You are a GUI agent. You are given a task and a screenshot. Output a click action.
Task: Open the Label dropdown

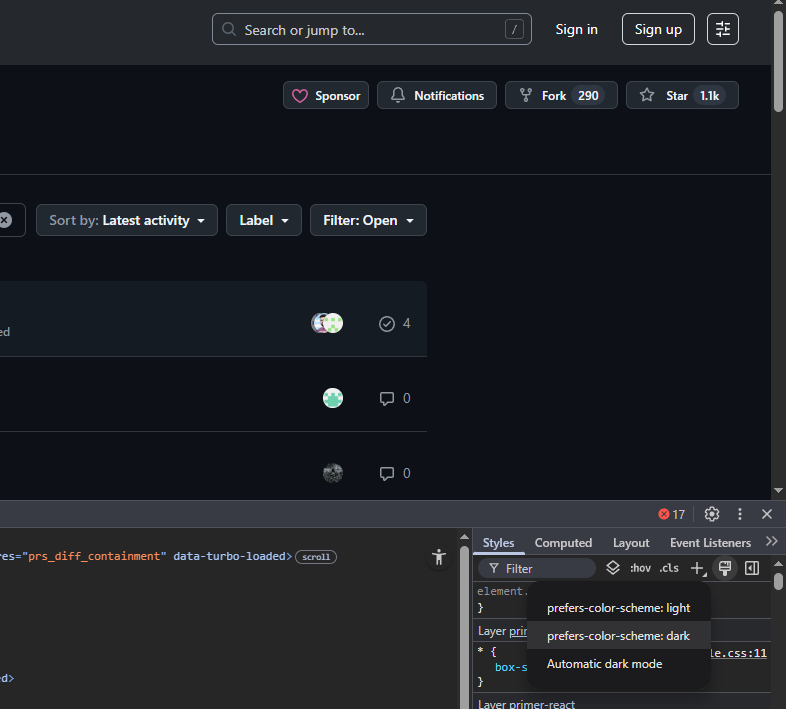click(x=264, y=220)
